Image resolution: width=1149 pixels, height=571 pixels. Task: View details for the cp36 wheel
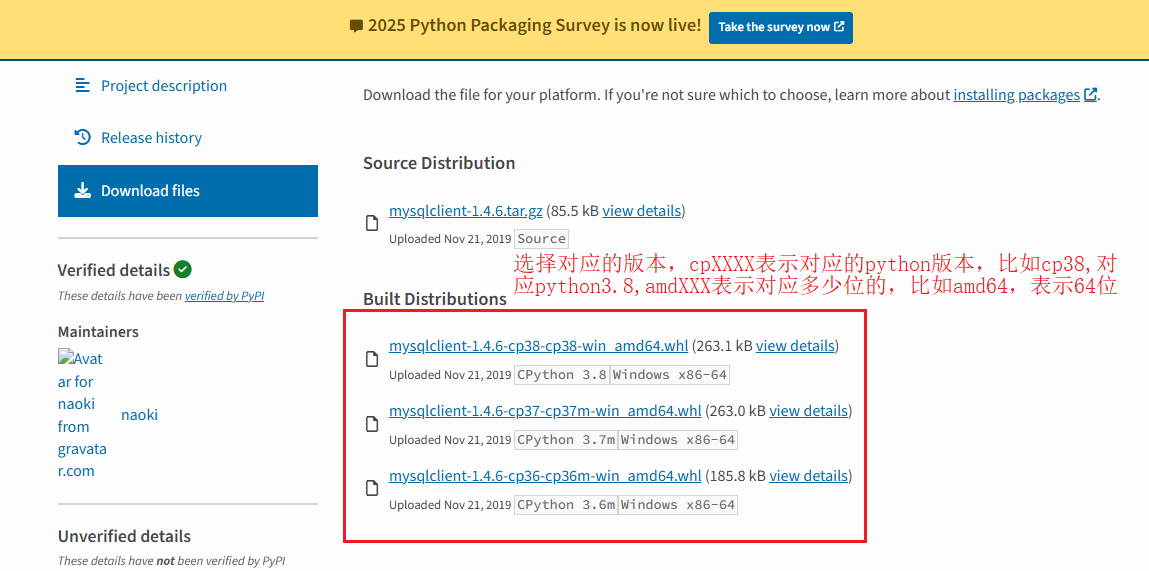(808, 476)
